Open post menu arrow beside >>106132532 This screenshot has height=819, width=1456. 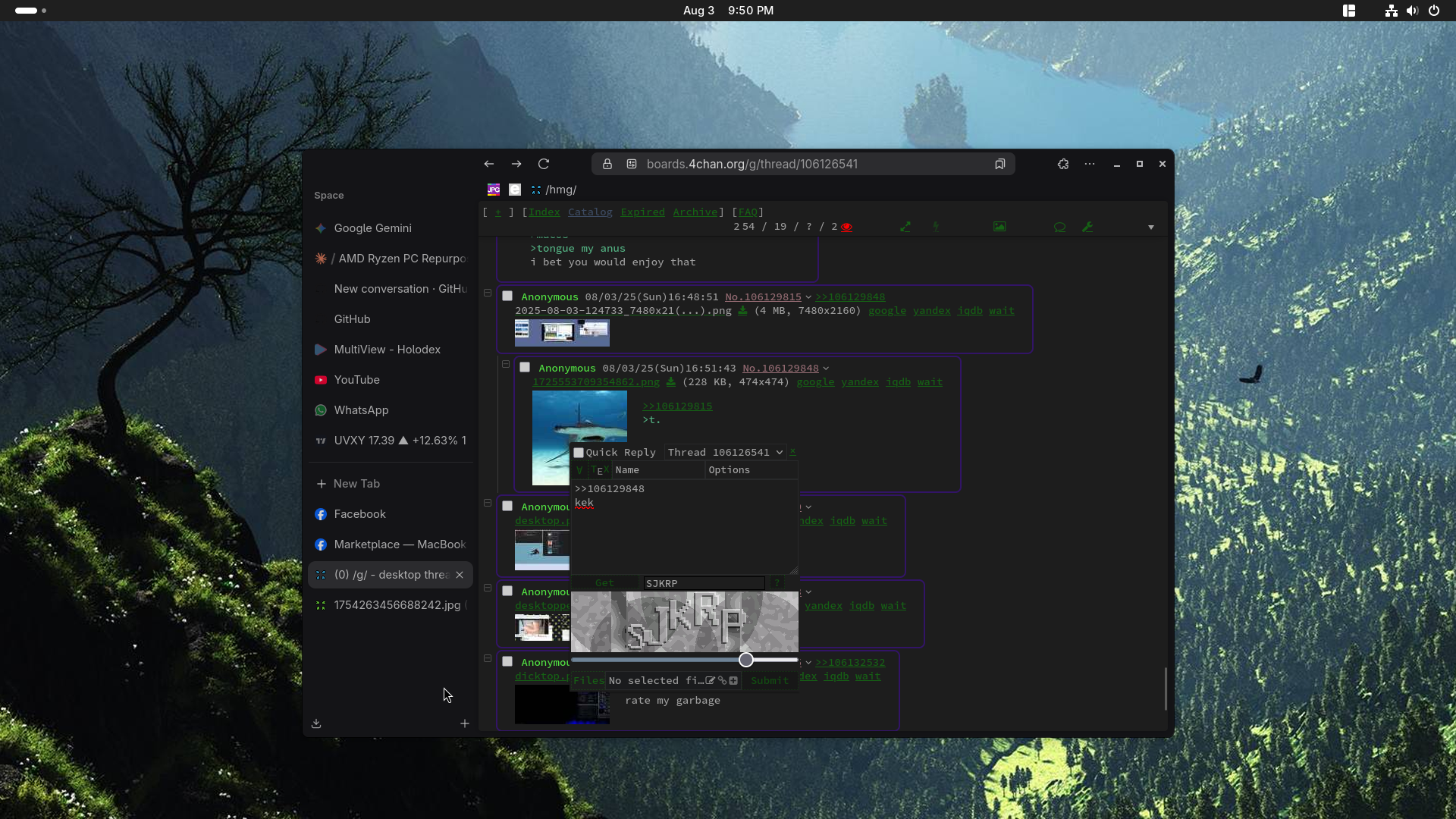(808, 663)
